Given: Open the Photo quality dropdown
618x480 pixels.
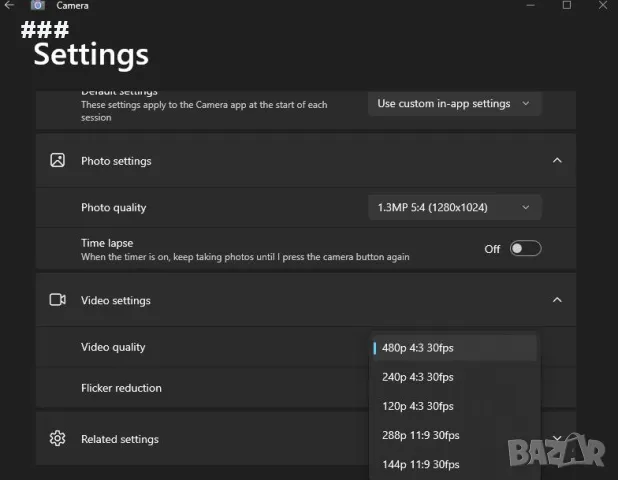Looking at the screenshot, I should pos(454,207).
